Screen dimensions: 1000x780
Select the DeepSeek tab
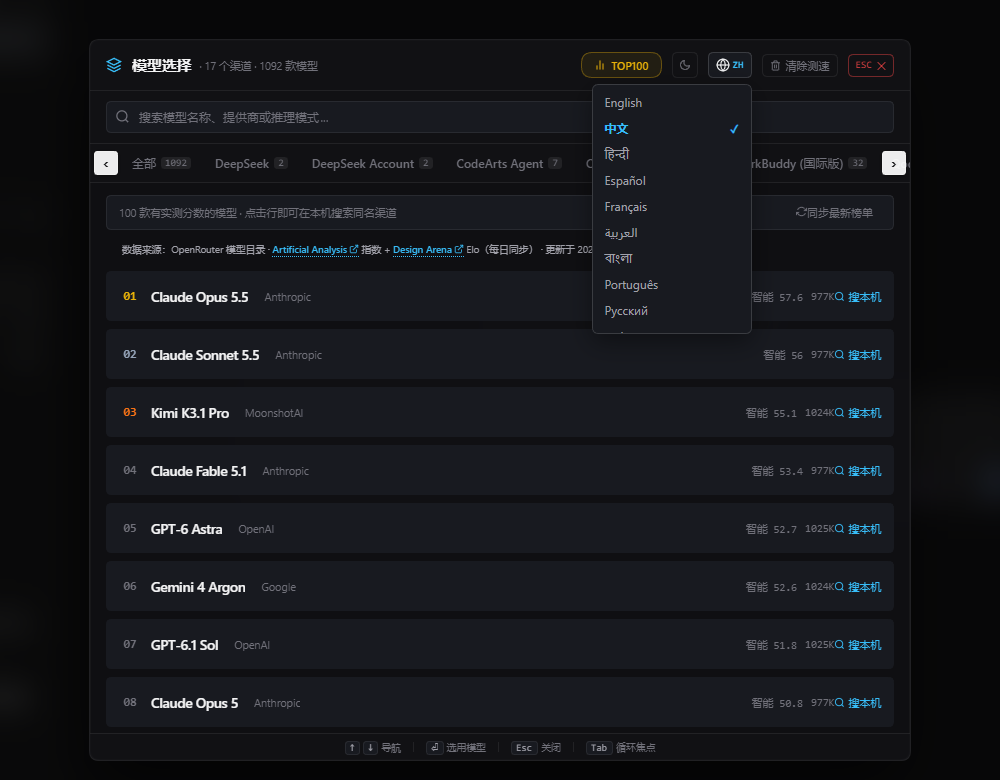(x=251, y=163)
